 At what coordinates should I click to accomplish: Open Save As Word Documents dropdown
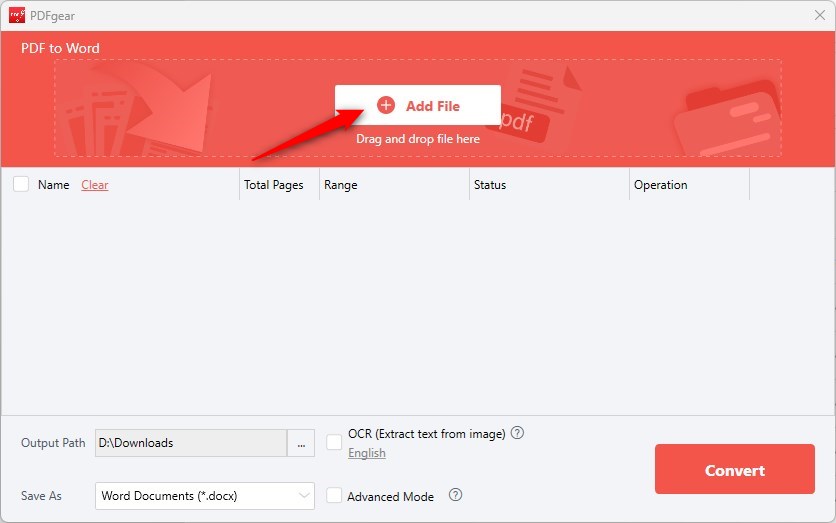coord(205,496)
